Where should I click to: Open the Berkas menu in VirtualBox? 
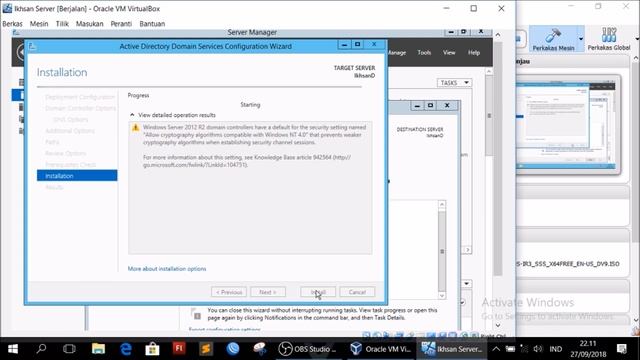click(12, 24)
